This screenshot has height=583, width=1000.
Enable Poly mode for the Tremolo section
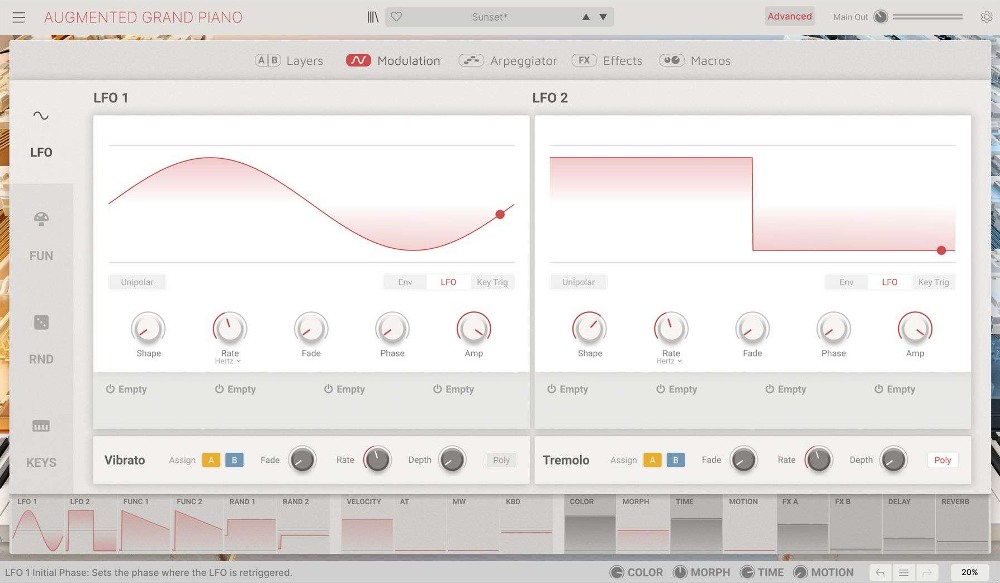tap(942, 460)
